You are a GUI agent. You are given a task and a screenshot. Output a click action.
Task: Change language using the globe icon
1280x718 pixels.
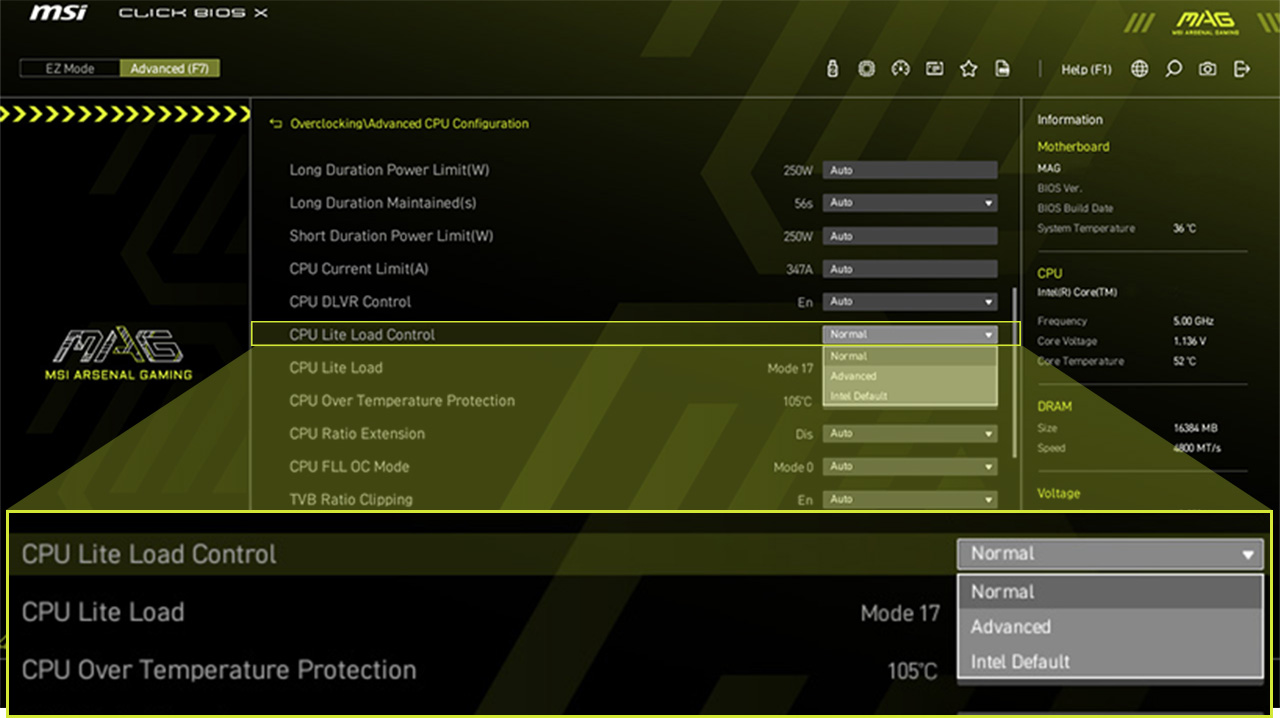1139,68
